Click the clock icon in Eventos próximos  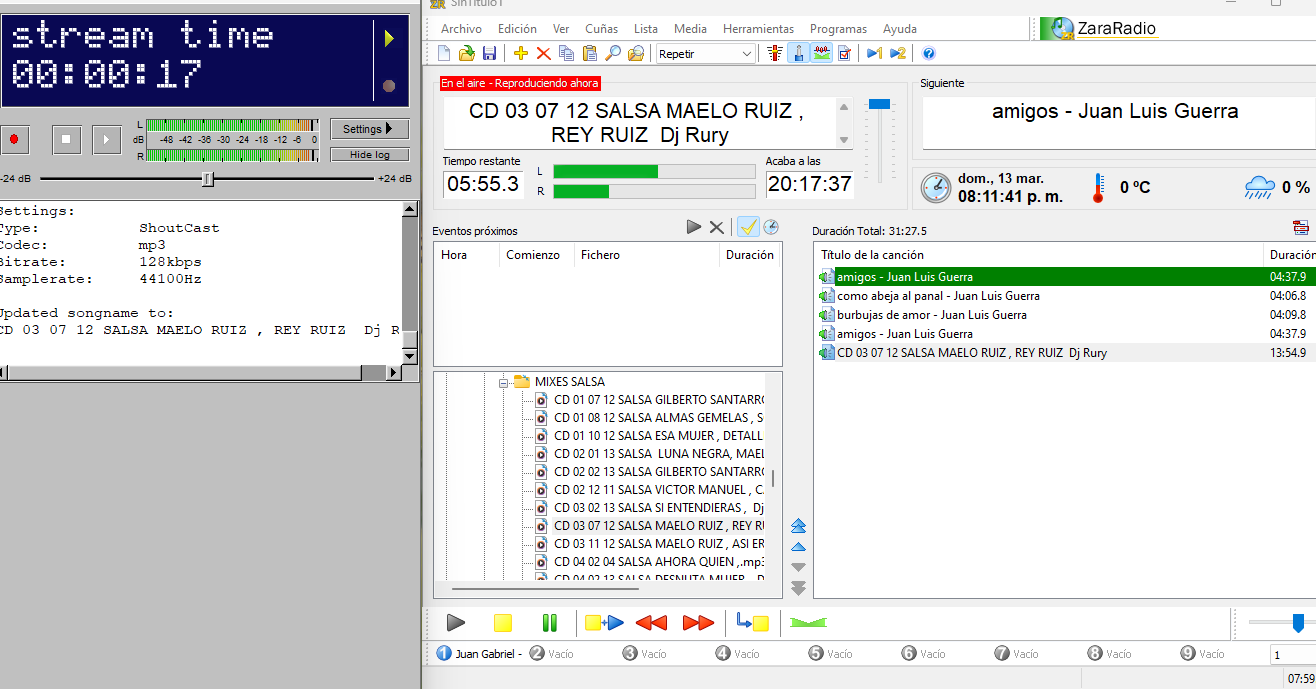point(771,227)
